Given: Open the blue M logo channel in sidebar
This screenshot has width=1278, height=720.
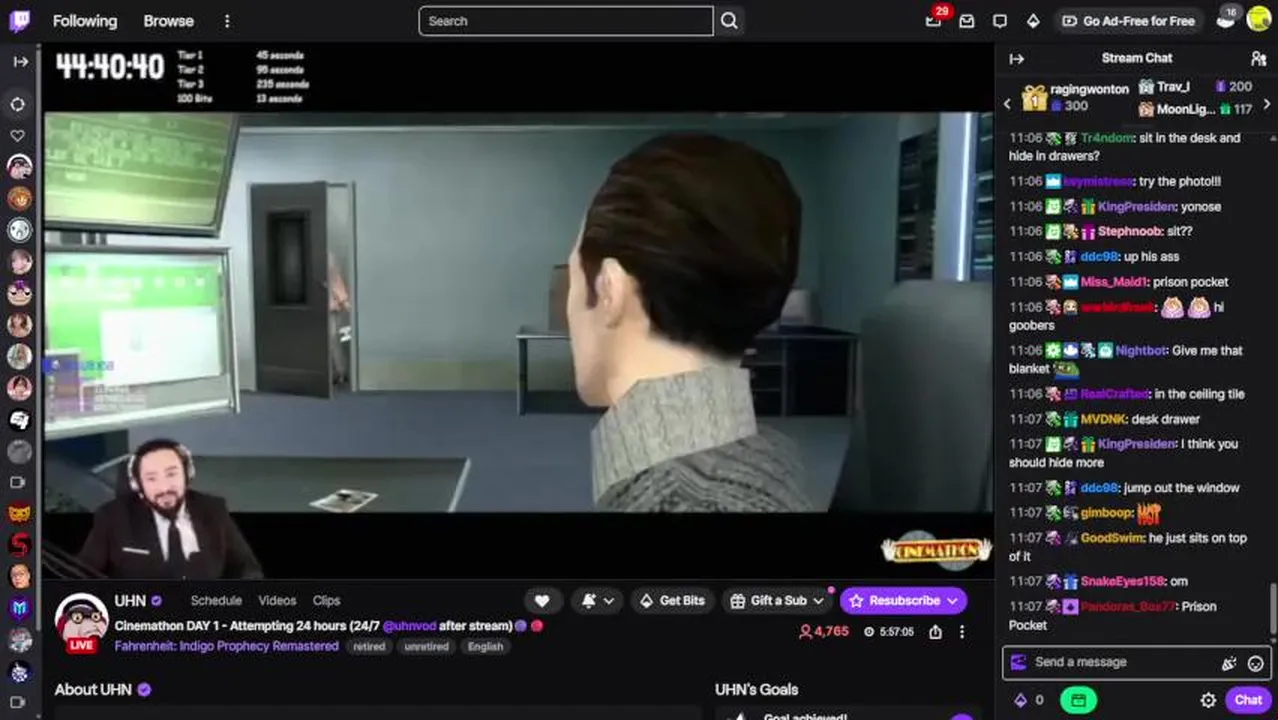Looking at the screenshot, I should 19,608.
